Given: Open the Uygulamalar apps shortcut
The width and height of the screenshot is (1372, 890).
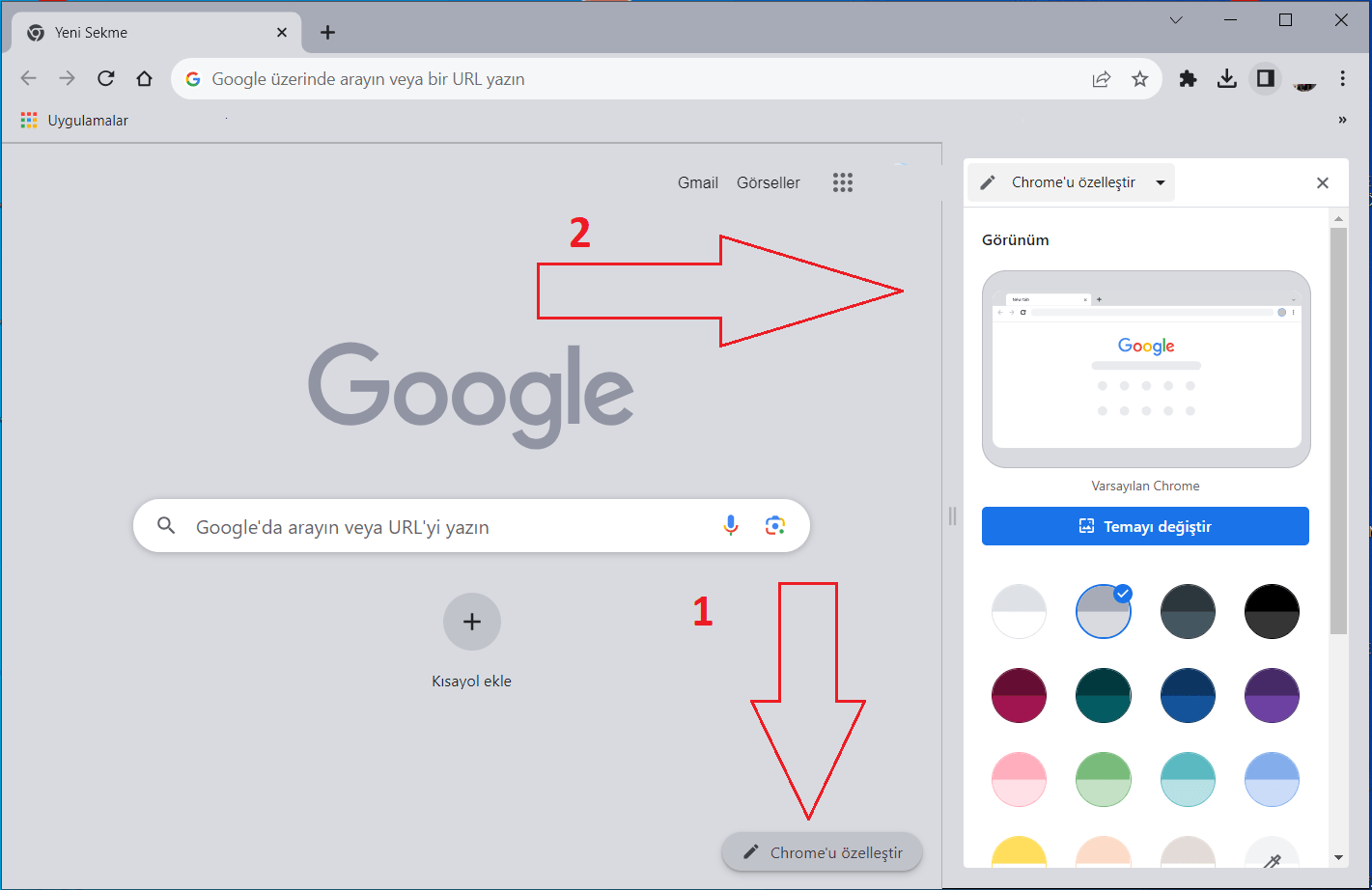Looking at the screenshot, I should tap(74, 121).
